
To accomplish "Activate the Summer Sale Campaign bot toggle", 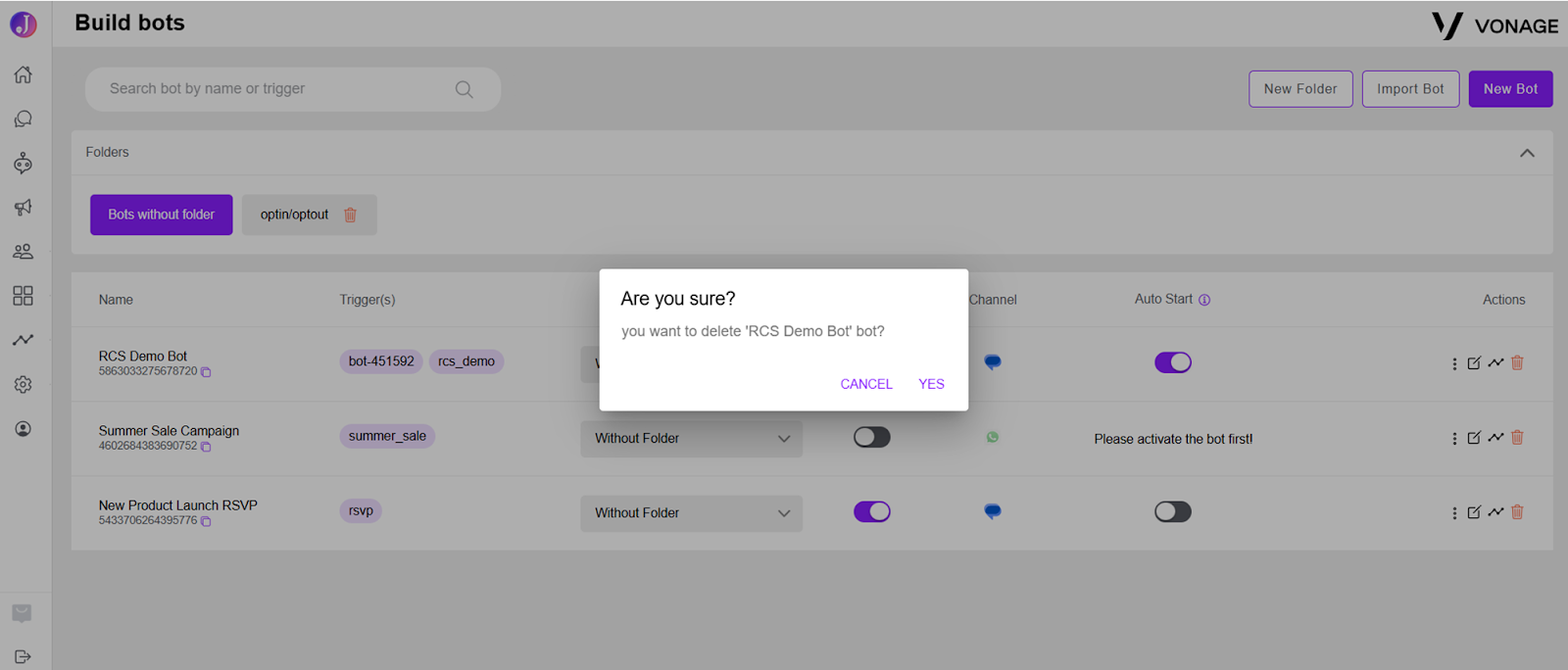I will (871, 437).
